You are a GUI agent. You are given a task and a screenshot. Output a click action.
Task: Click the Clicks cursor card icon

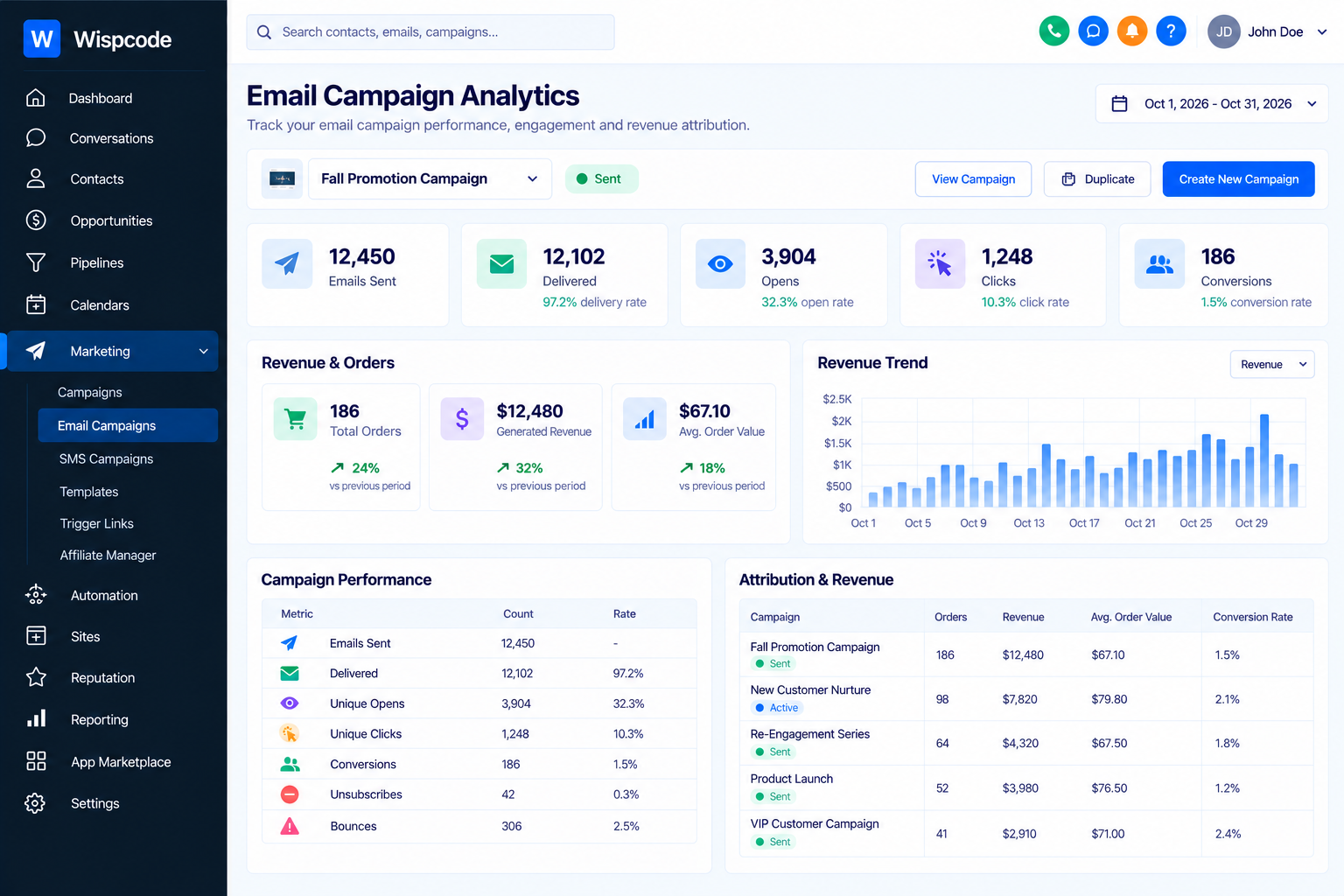click(940, 263)
